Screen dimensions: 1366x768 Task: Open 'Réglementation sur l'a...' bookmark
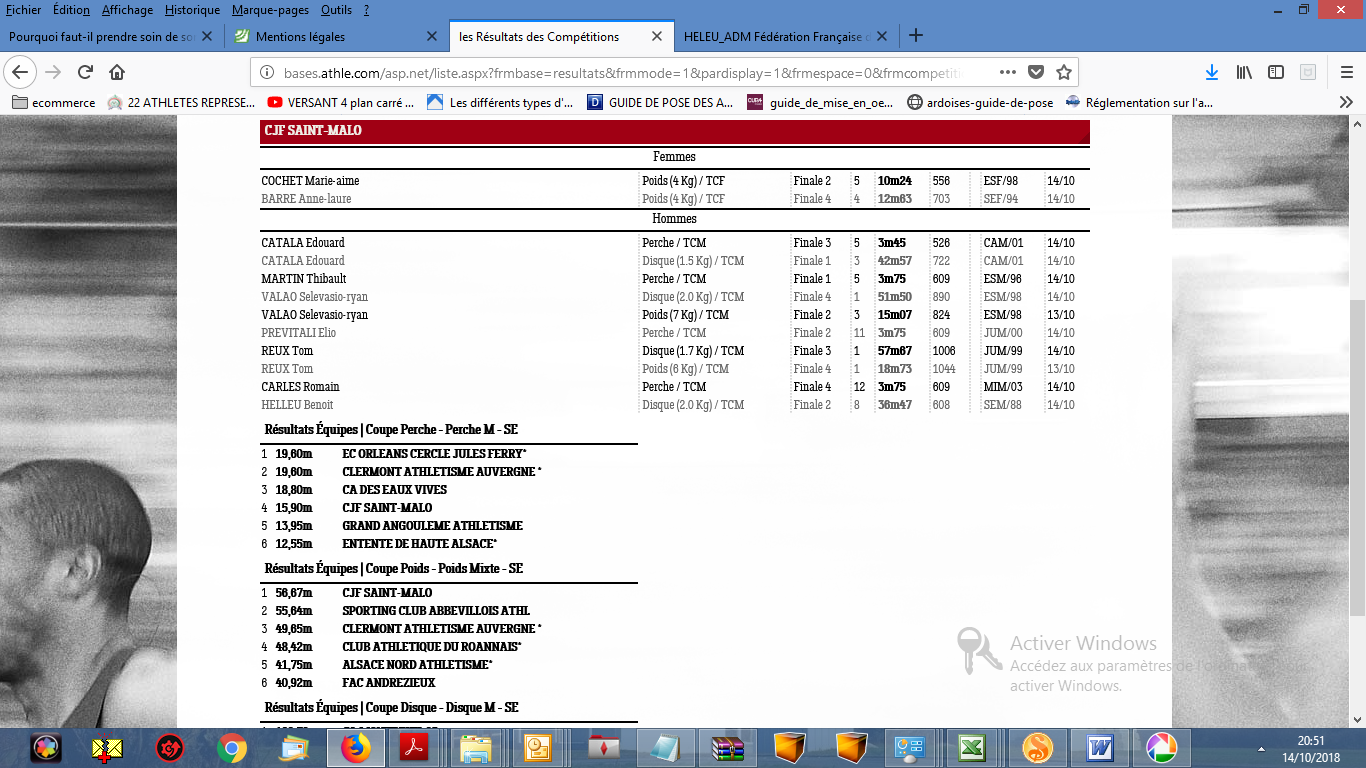pyautogui.click(x=1140, y=102)
